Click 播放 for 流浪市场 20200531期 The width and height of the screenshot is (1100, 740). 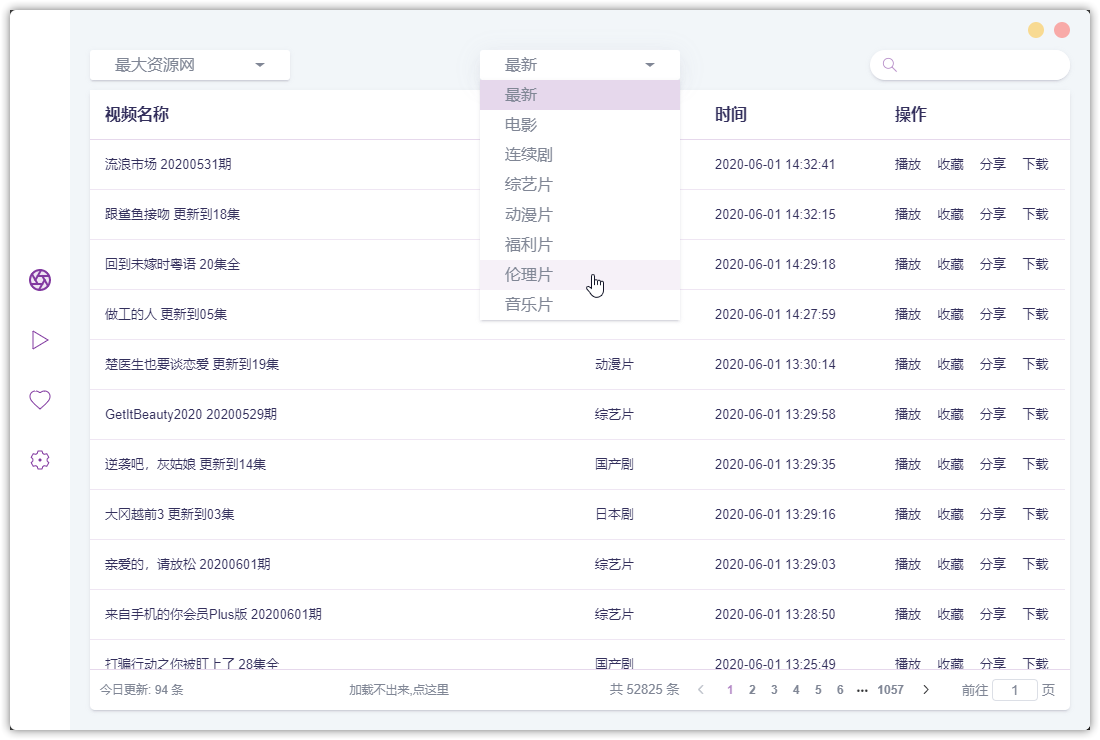click(907, 164)
